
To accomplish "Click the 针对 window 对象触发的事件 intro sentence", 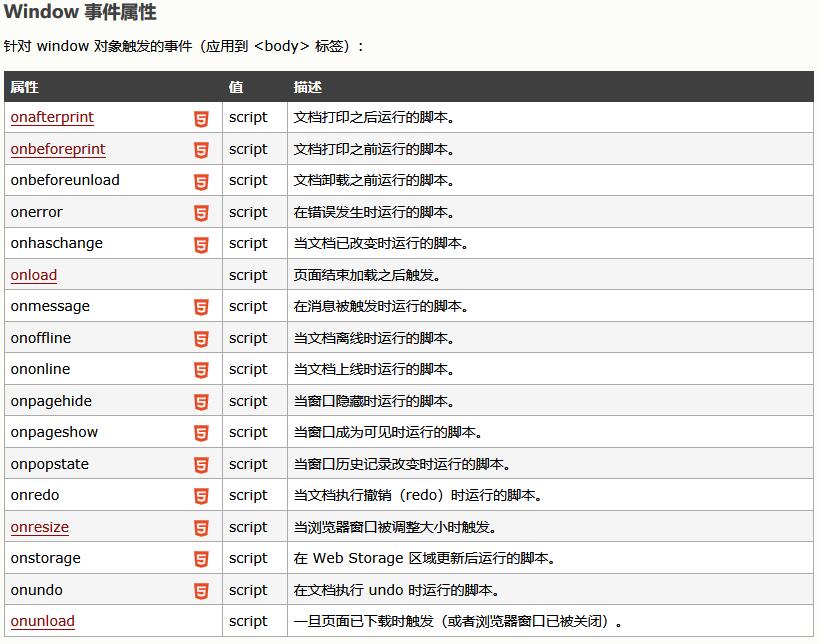I will point(184,46).
